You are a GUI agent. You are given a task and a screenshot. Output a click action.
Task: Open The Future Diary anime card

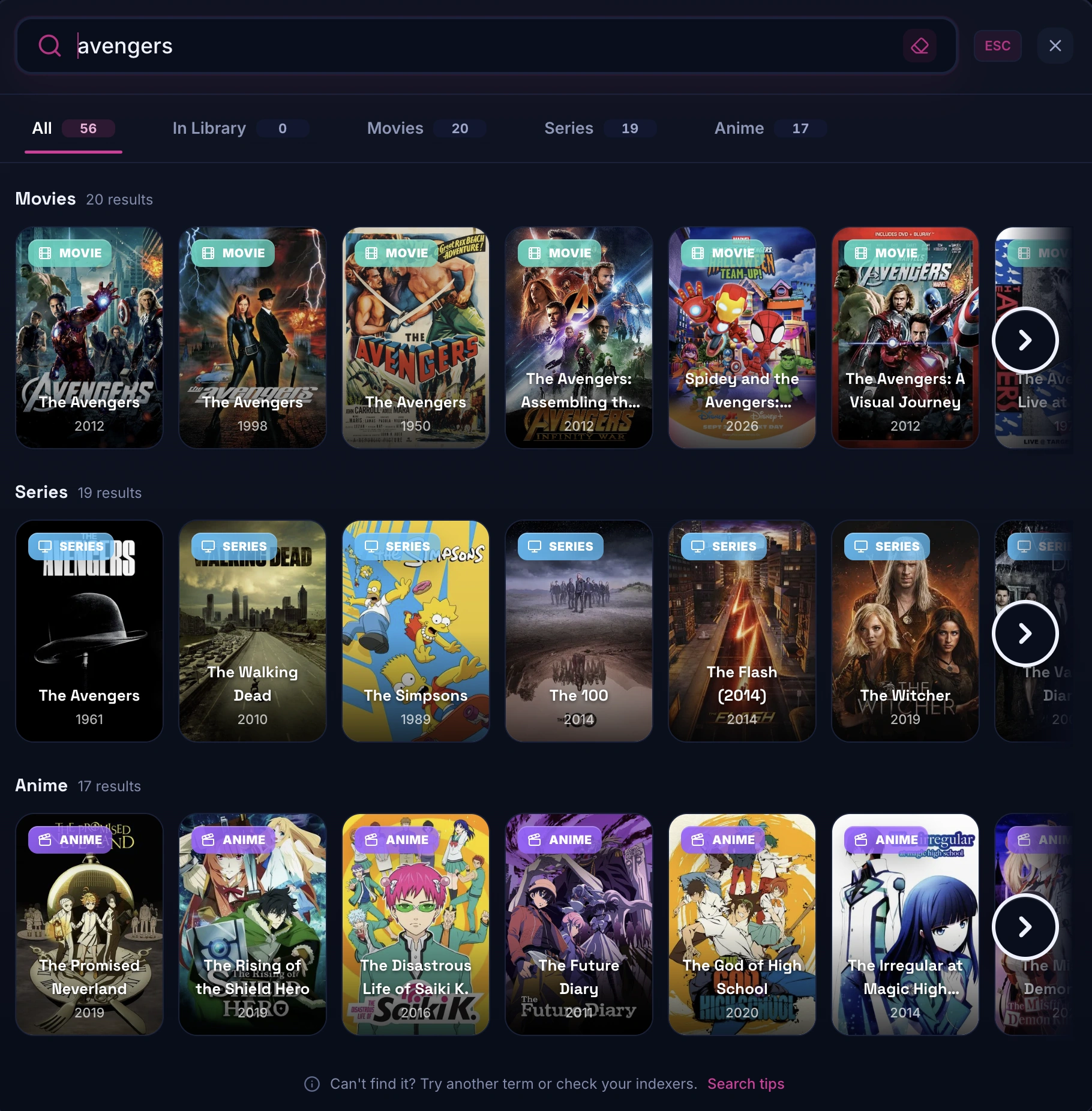point(579,924)
